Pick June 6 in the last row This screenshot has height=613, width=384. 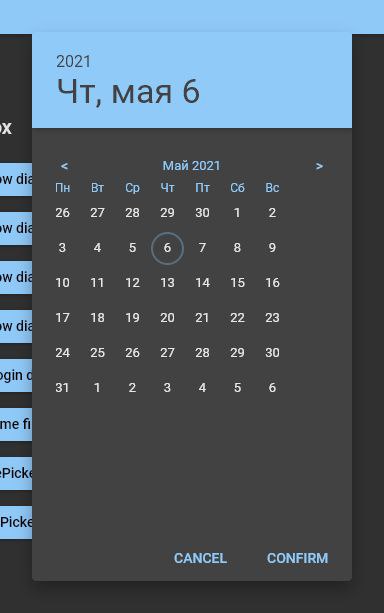click(272, 388)
